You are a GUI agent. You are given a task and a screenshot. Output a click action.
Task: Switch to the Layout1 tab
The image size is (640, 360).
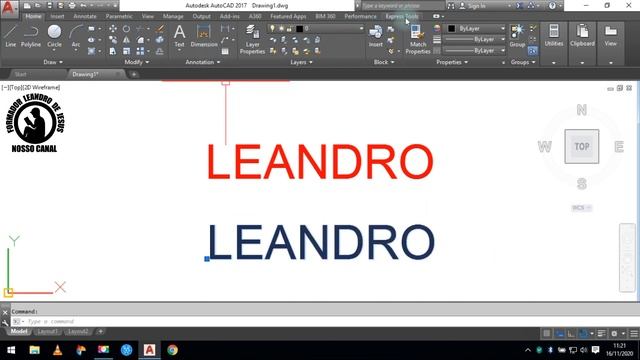48,331
